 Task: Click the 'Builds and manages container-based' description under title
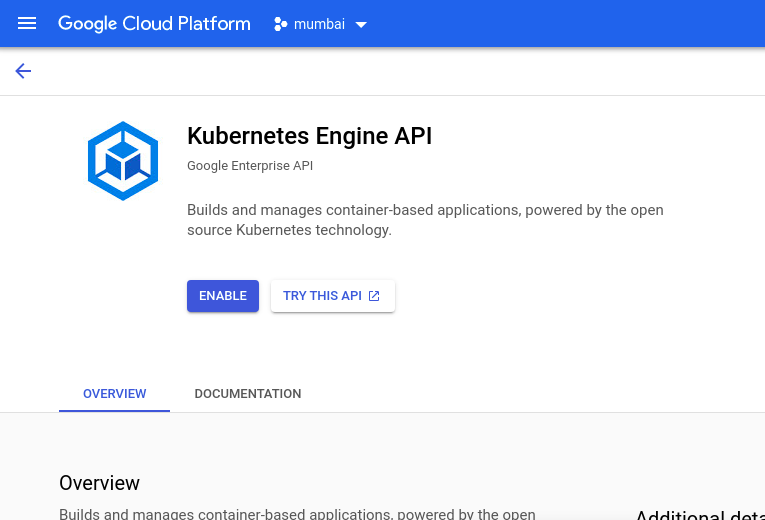point(425,220)
